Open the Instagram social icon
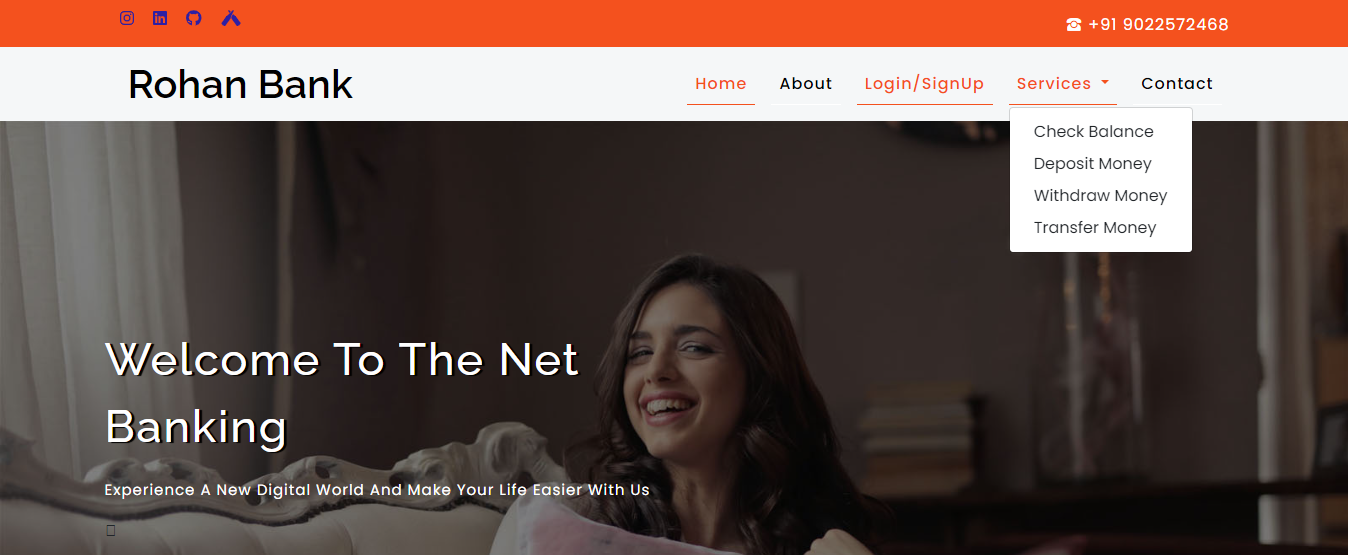The image size is (1348, 555). point(127,18)
